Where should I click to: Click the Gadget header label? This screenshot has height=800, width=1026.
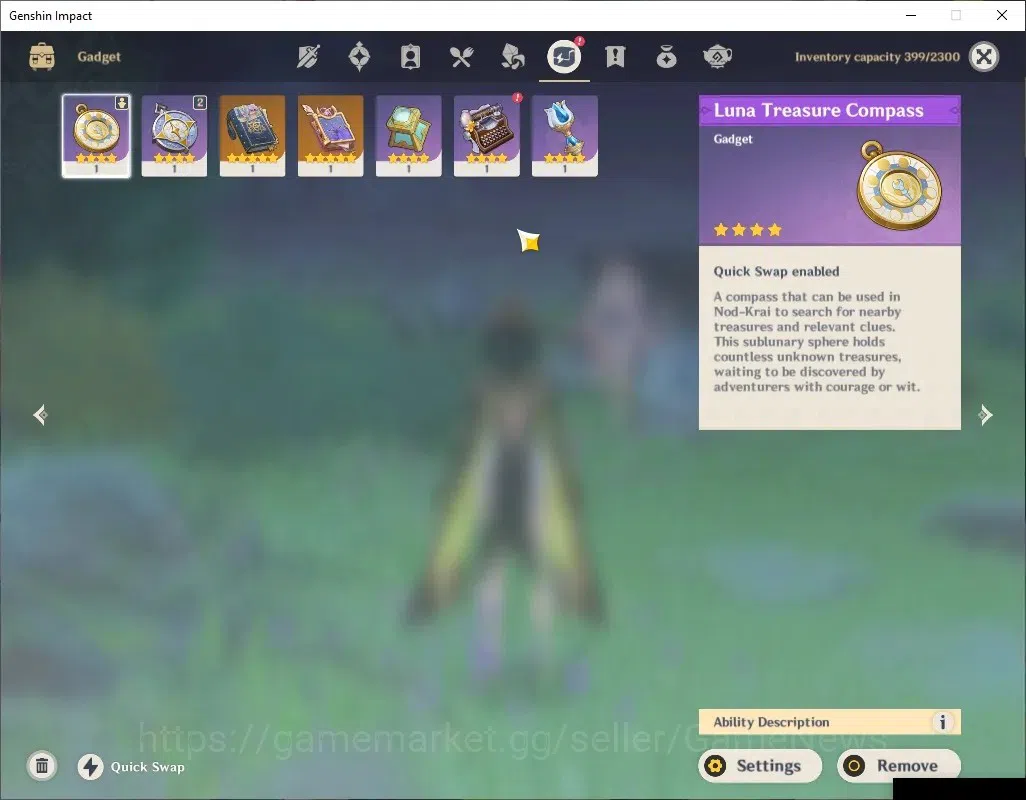(99, 57)
